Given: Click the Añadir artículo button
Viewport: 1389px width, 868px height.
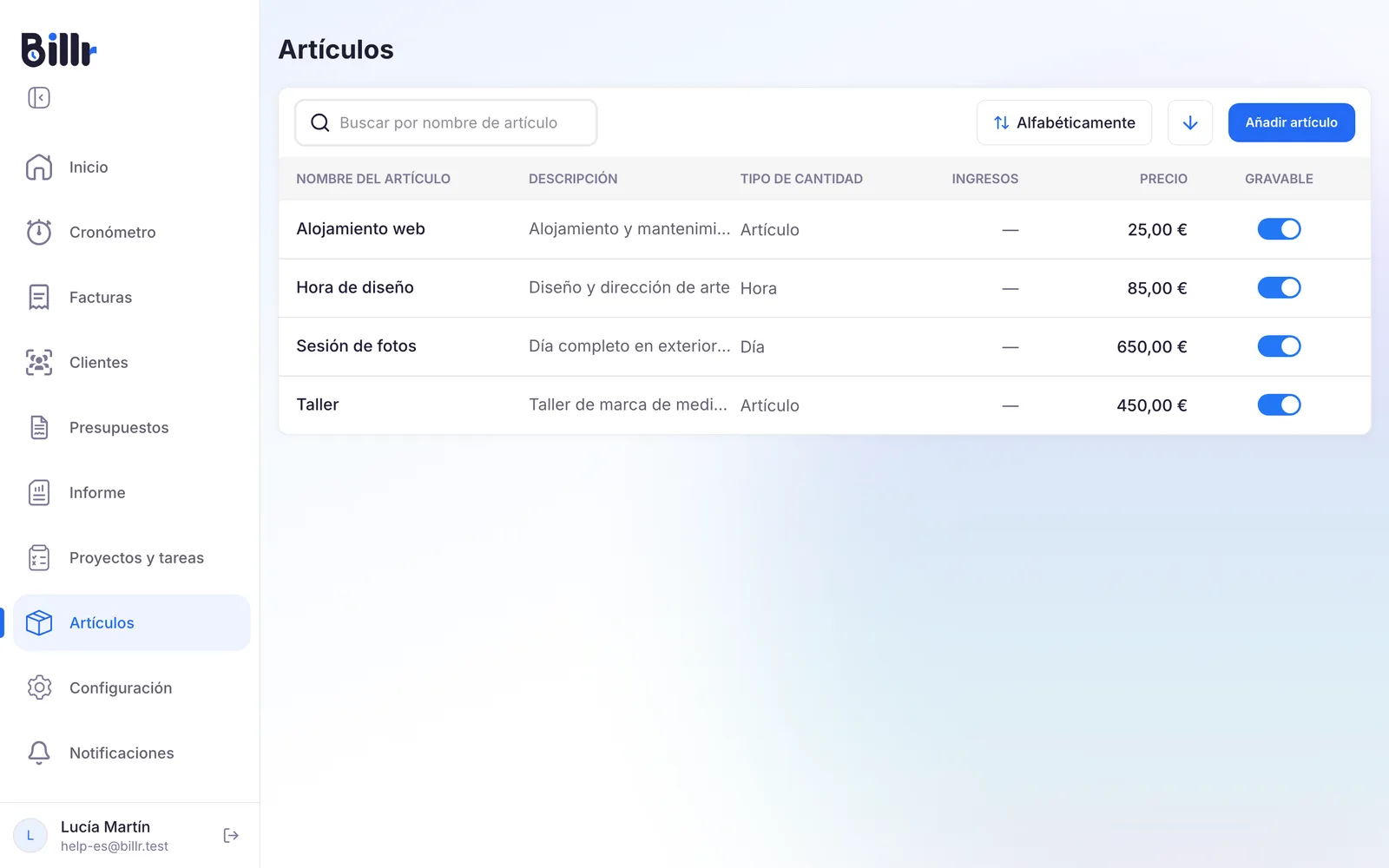Looking at the screenshot, I should pyautogui.click(x=1291, y=122).
